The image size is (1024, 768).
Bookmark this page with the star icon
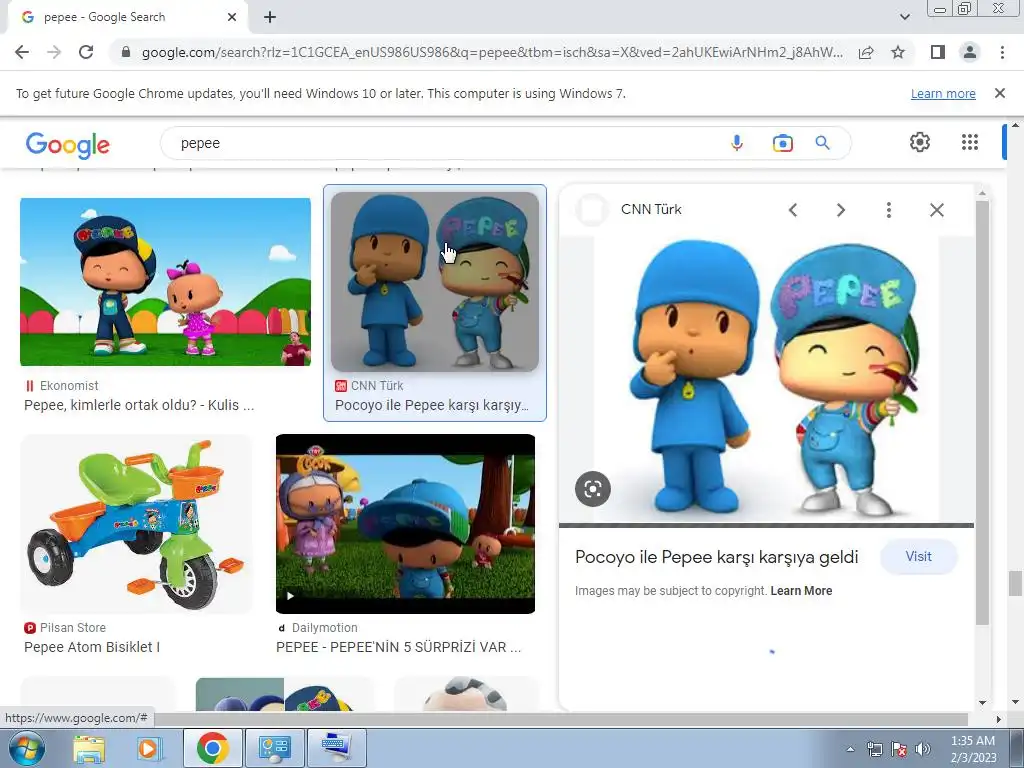click(x=898, y=52)
